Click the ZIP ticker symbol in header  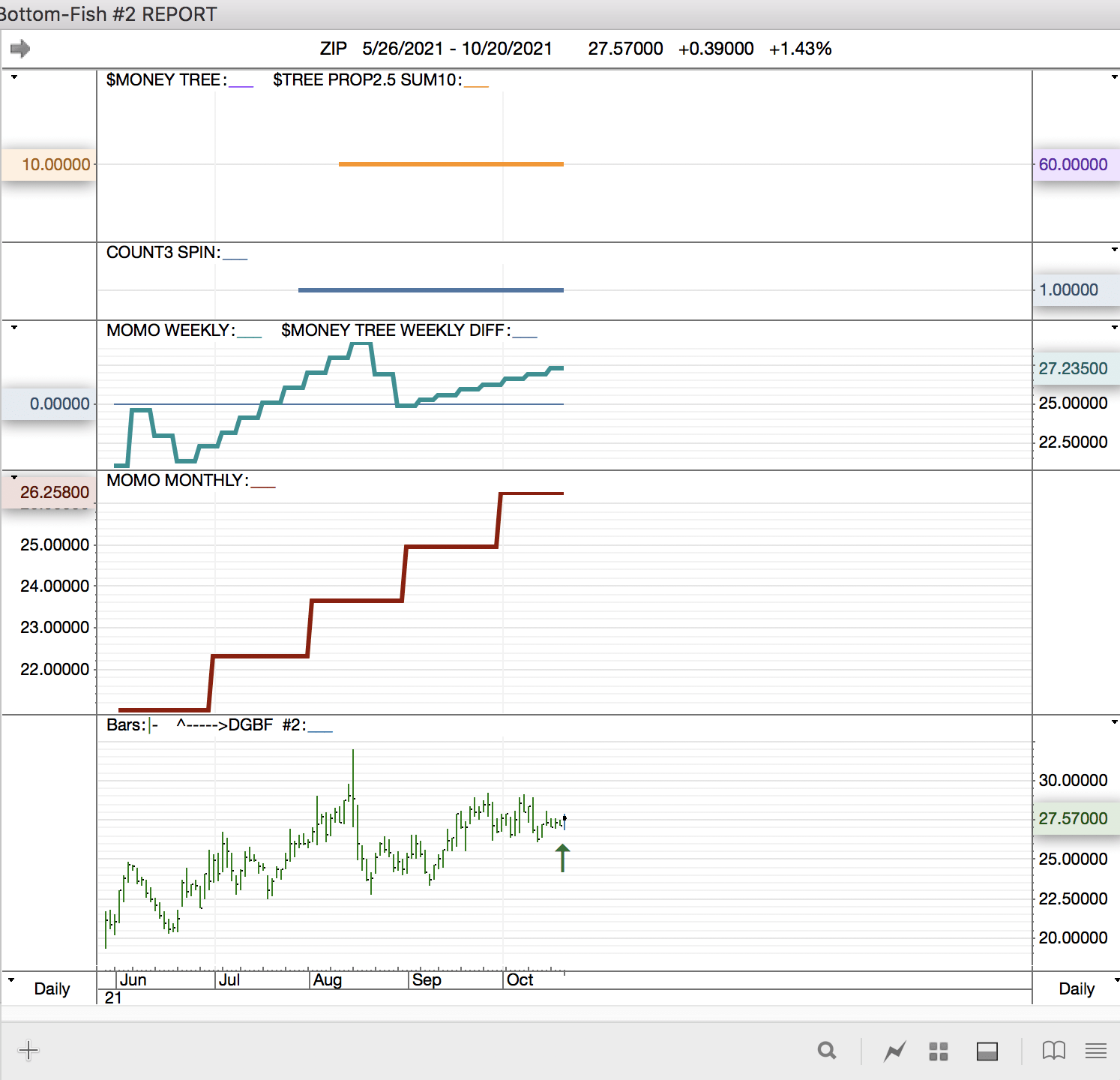pos(333,49)
